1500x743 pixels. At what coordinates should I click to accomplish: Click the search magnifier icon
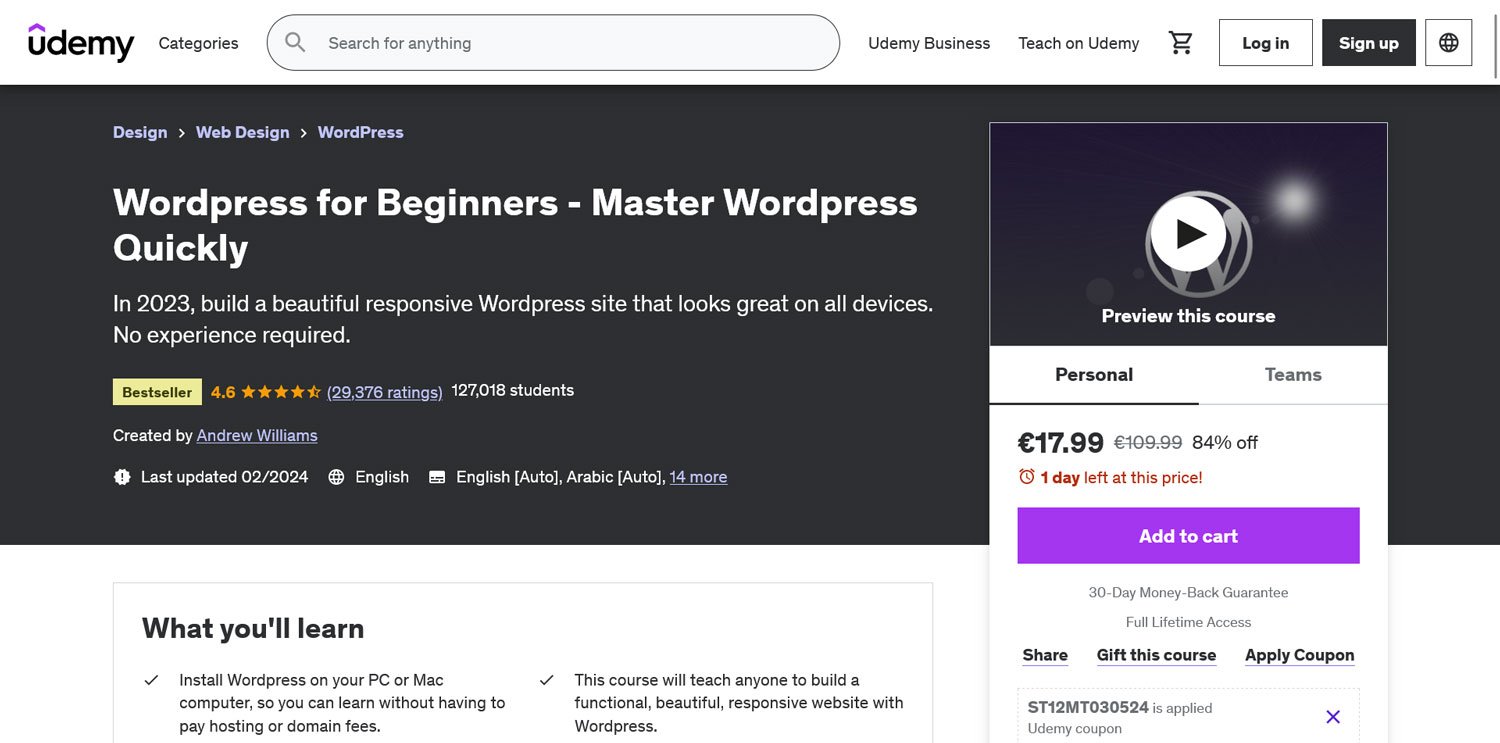coord(295,43)
